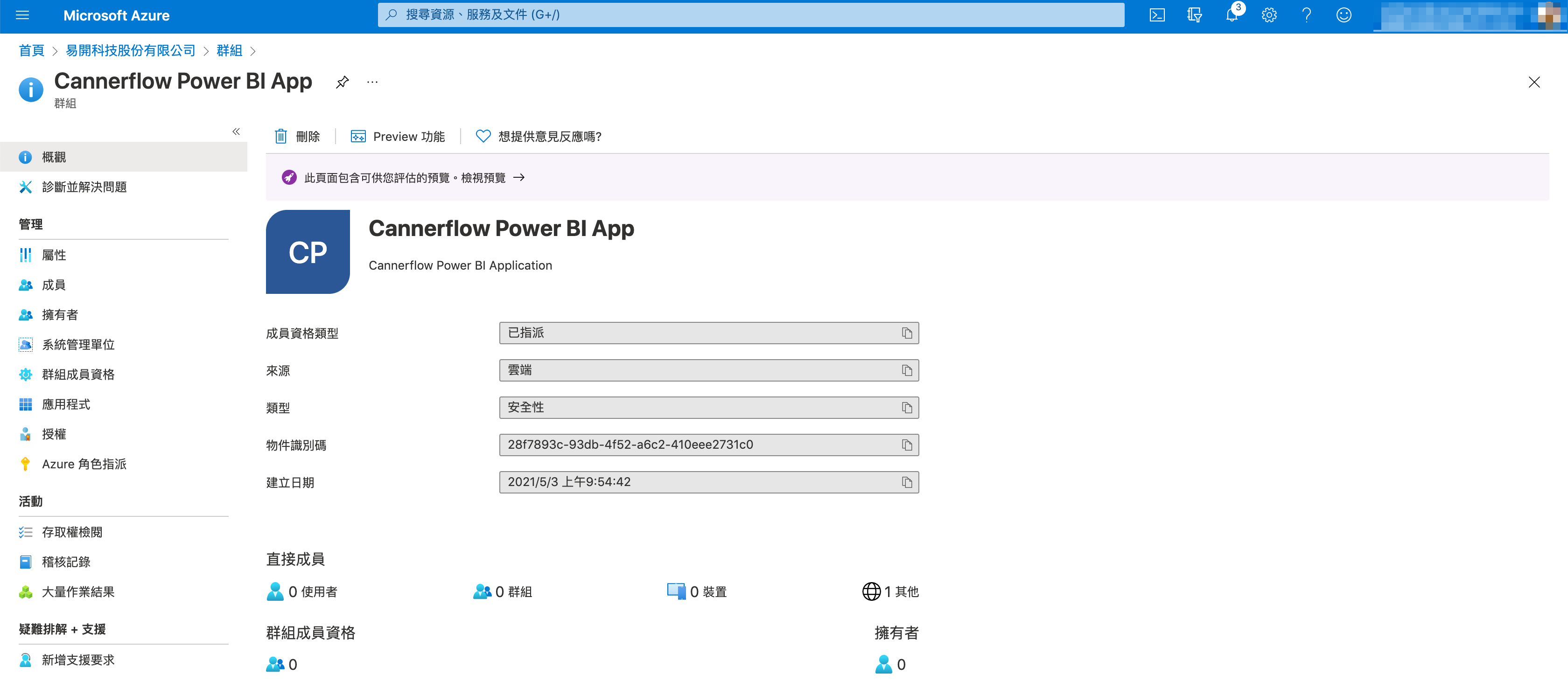Viewport: 1568px width, 695px height.
Task: Open the blurred account profile
Action: coord(1470,15)
